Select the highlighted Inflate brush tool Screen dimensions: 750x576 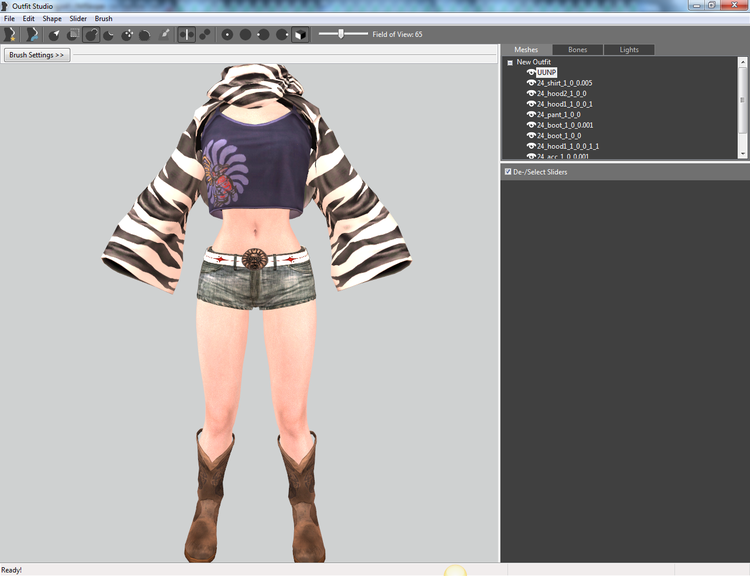91,34
